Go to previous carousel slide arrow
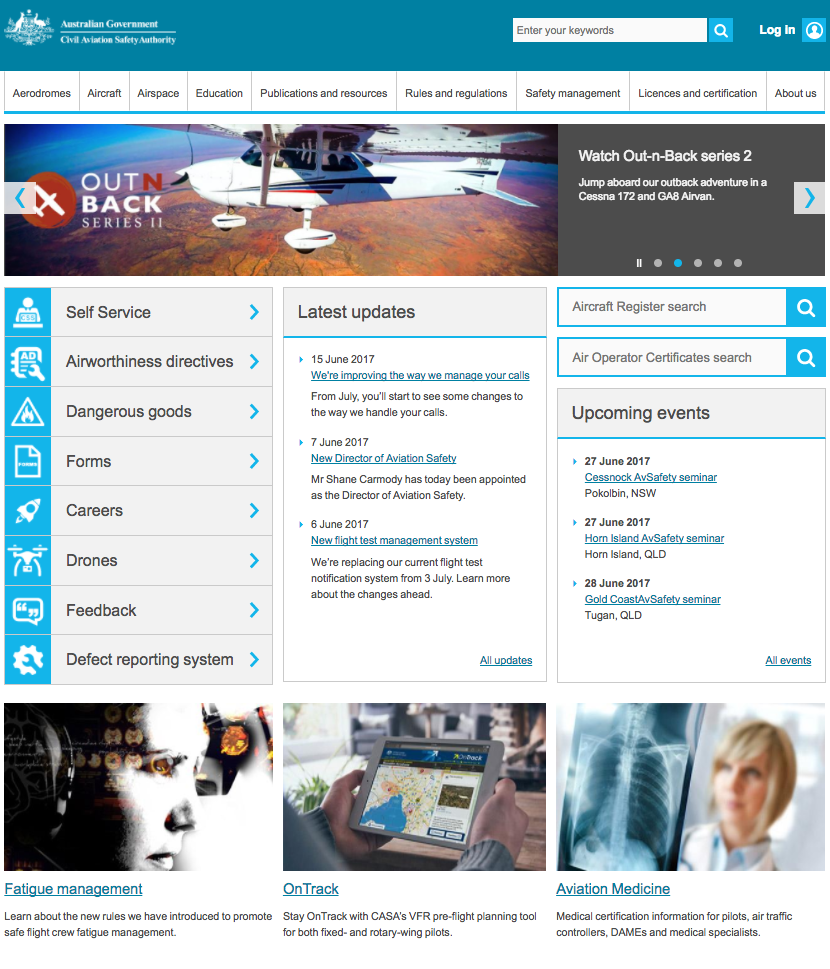The width and height of the screenshot is (830, 969). click(x=20, y=198)
